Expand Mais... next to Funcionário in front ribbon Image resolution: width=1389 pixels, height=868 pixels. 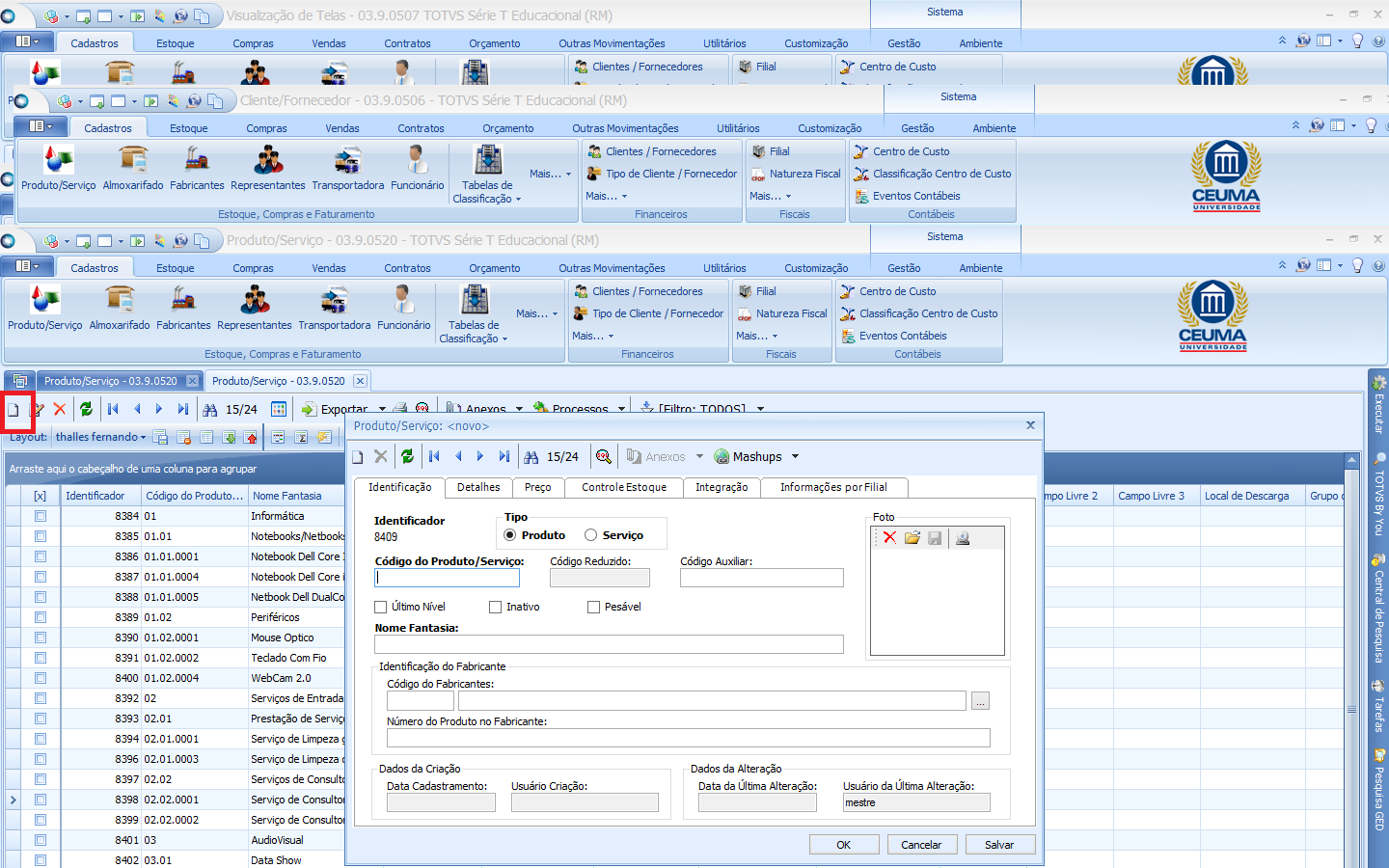tap(537, 313)
